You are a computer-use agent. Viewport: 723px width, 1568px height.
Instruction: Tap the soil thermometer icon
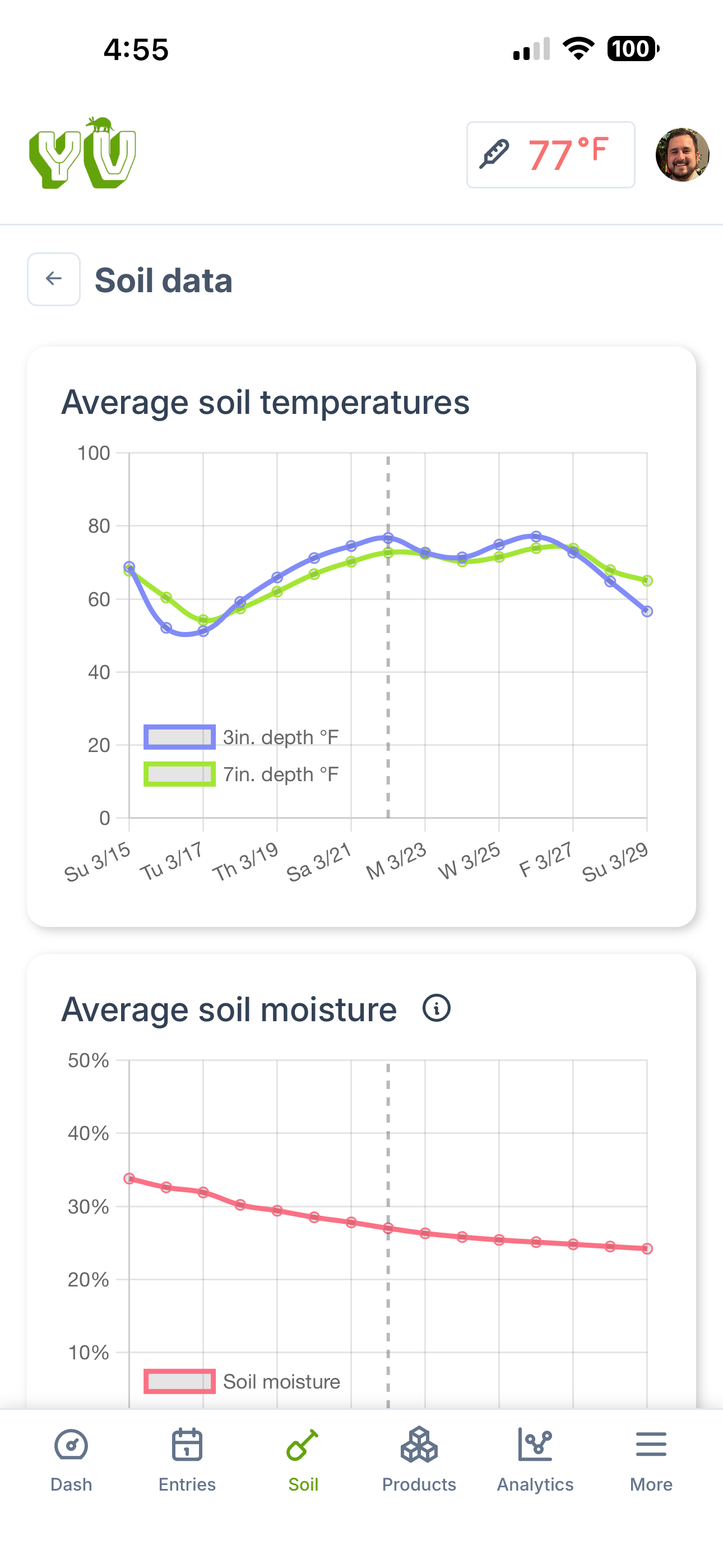click(494, 155)
